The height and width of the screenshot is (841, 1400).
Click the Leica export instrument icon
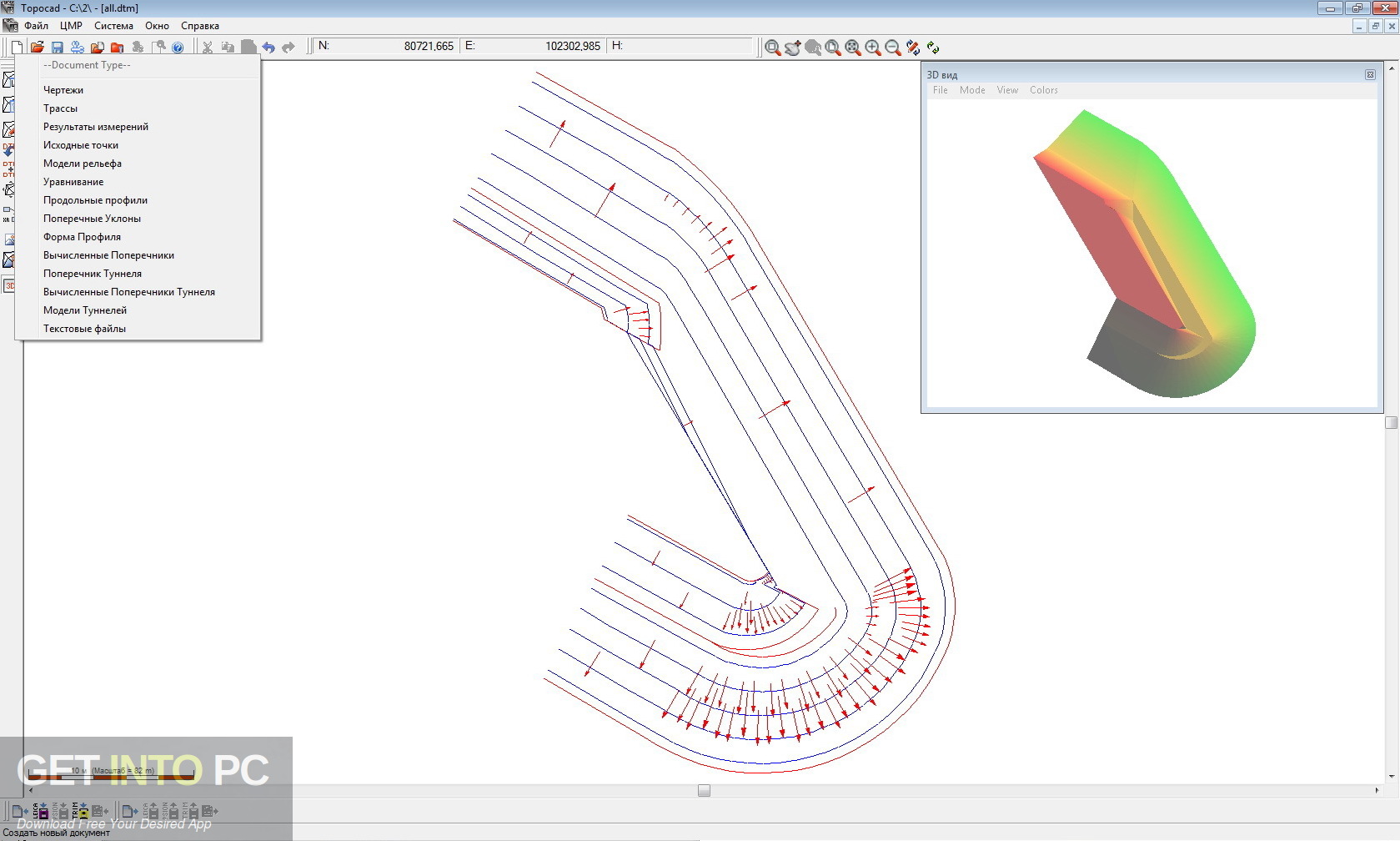(x=151, y=811)
